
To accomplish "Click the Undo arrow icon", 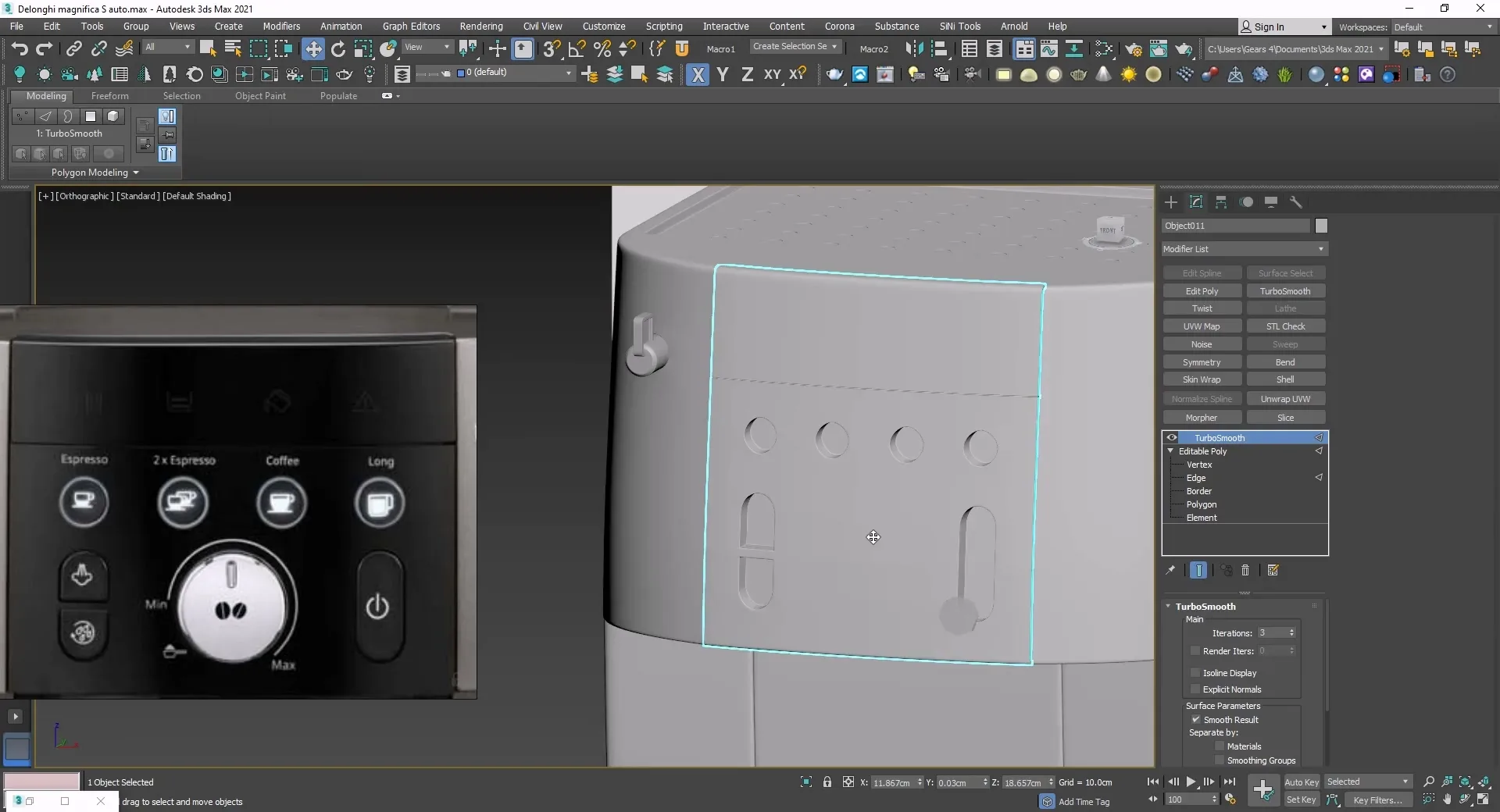I will coord(19,48).
